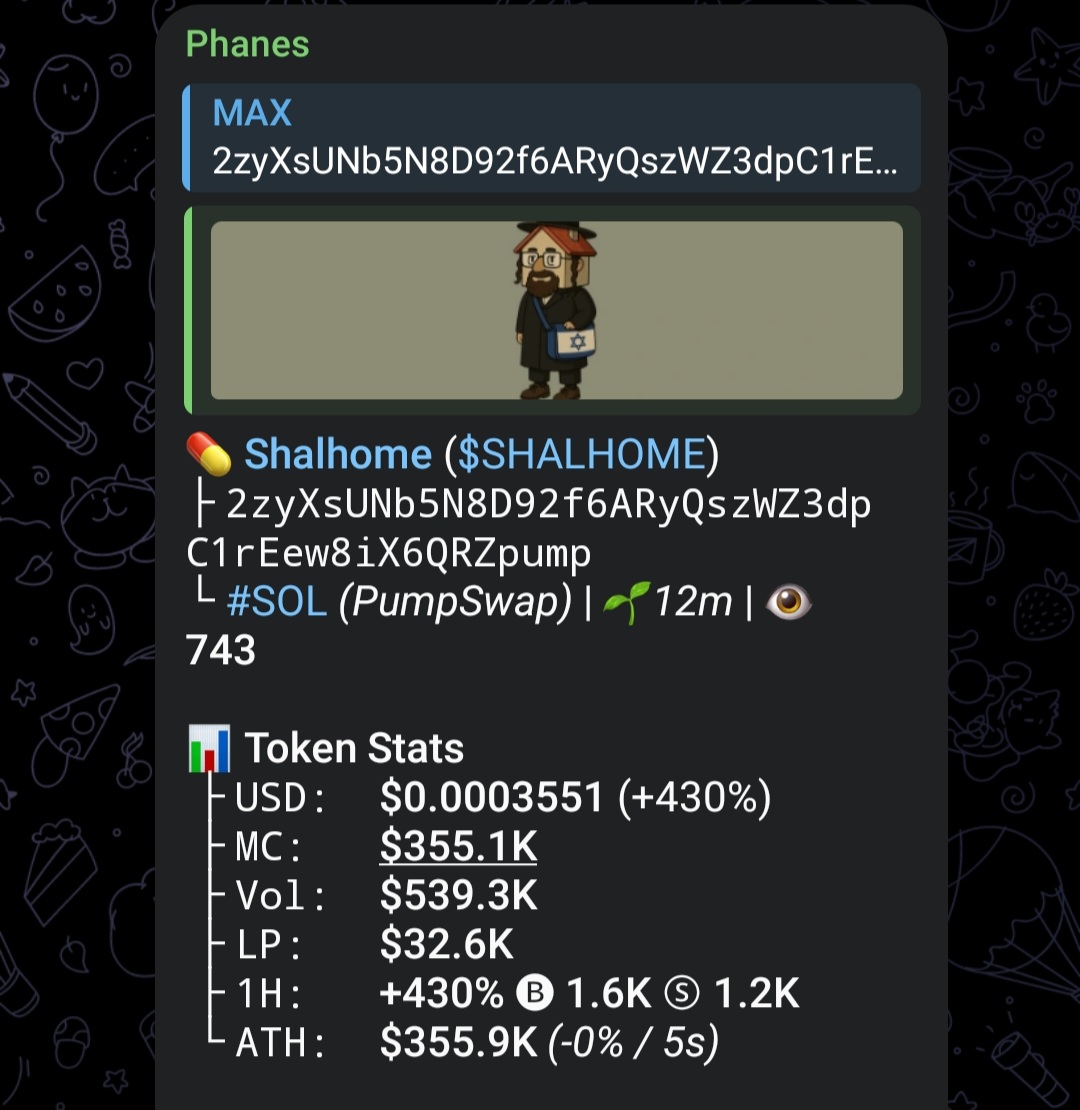The image size is (1080, 1110).
Task: Tap the eye views icon
Action: click(x=789, y=602)
